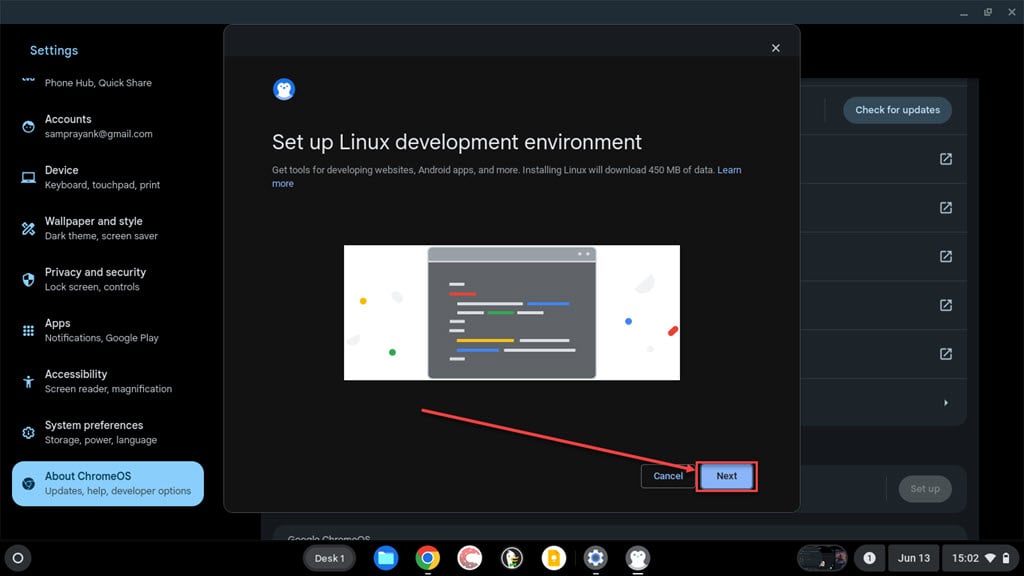
Task: Click Next in the Linux setup dialog
Action: (x=726, y=476)
